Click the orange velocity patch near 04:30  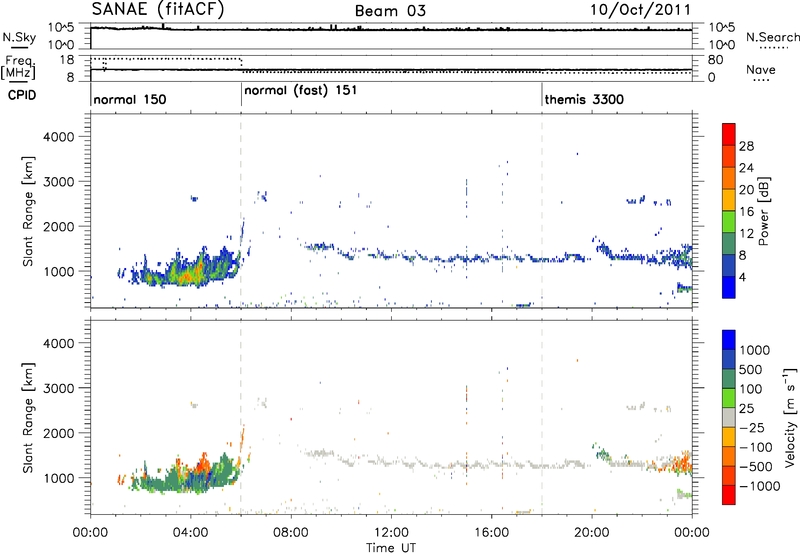click(203, 463)
